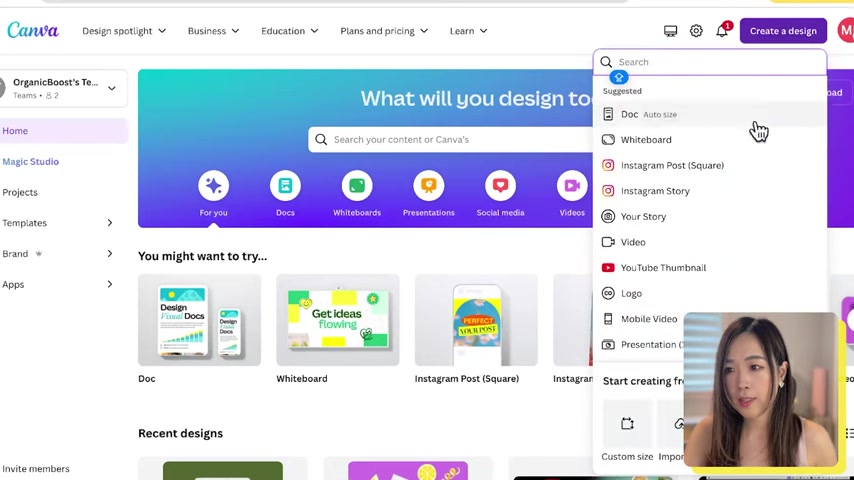Image resolution: width=854 pixels, height=480 pixels.
Task: Click Instagram Post (Square) icon in dropdown
Action: coord(608,165)
